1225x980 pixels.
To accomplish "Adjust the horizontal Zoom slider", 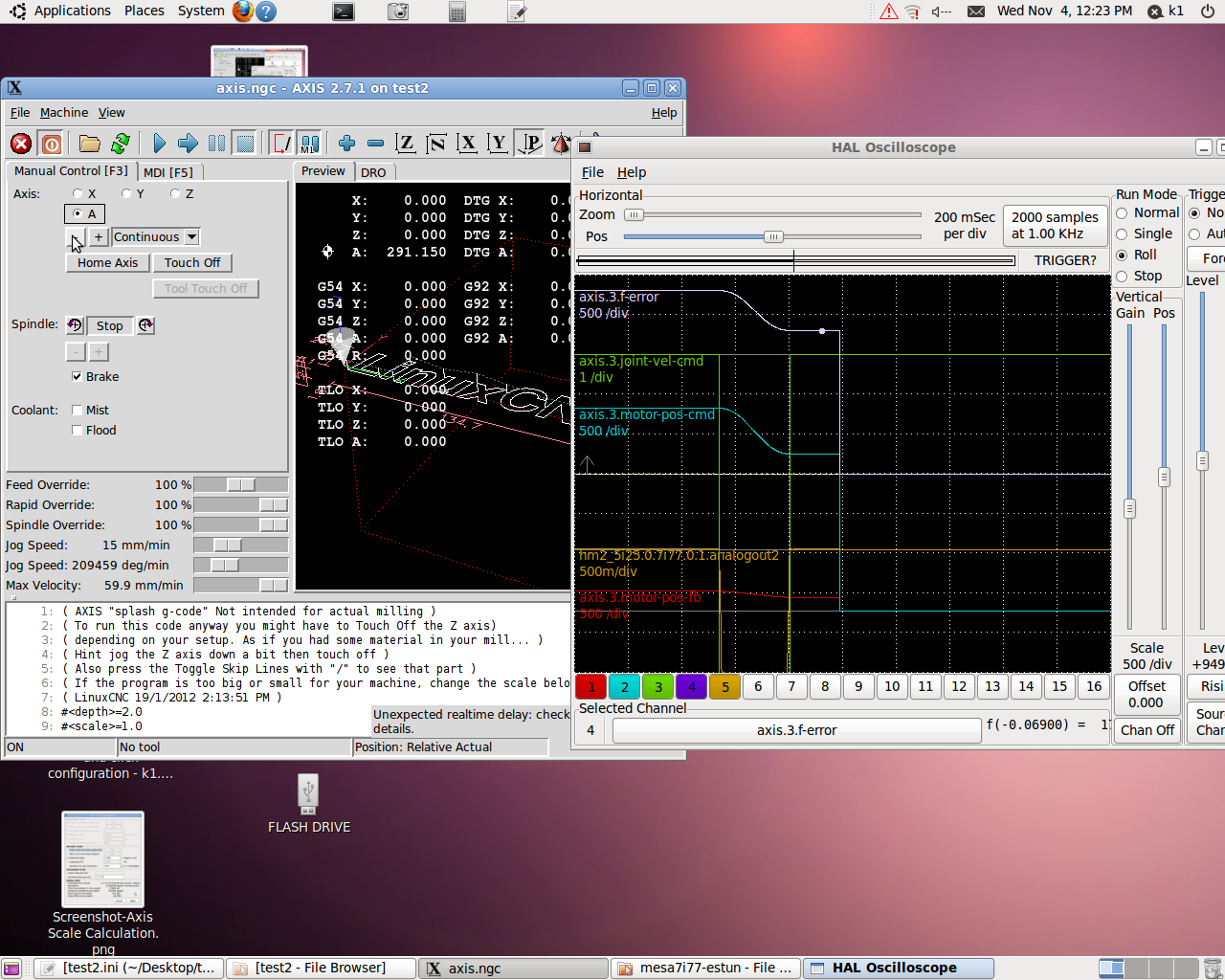I will [772, 215].
